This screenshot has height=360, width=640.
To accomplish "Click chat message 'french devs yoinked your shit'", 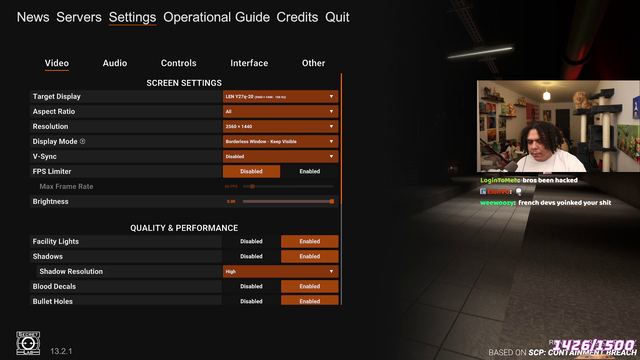I will tap(564, 202).
